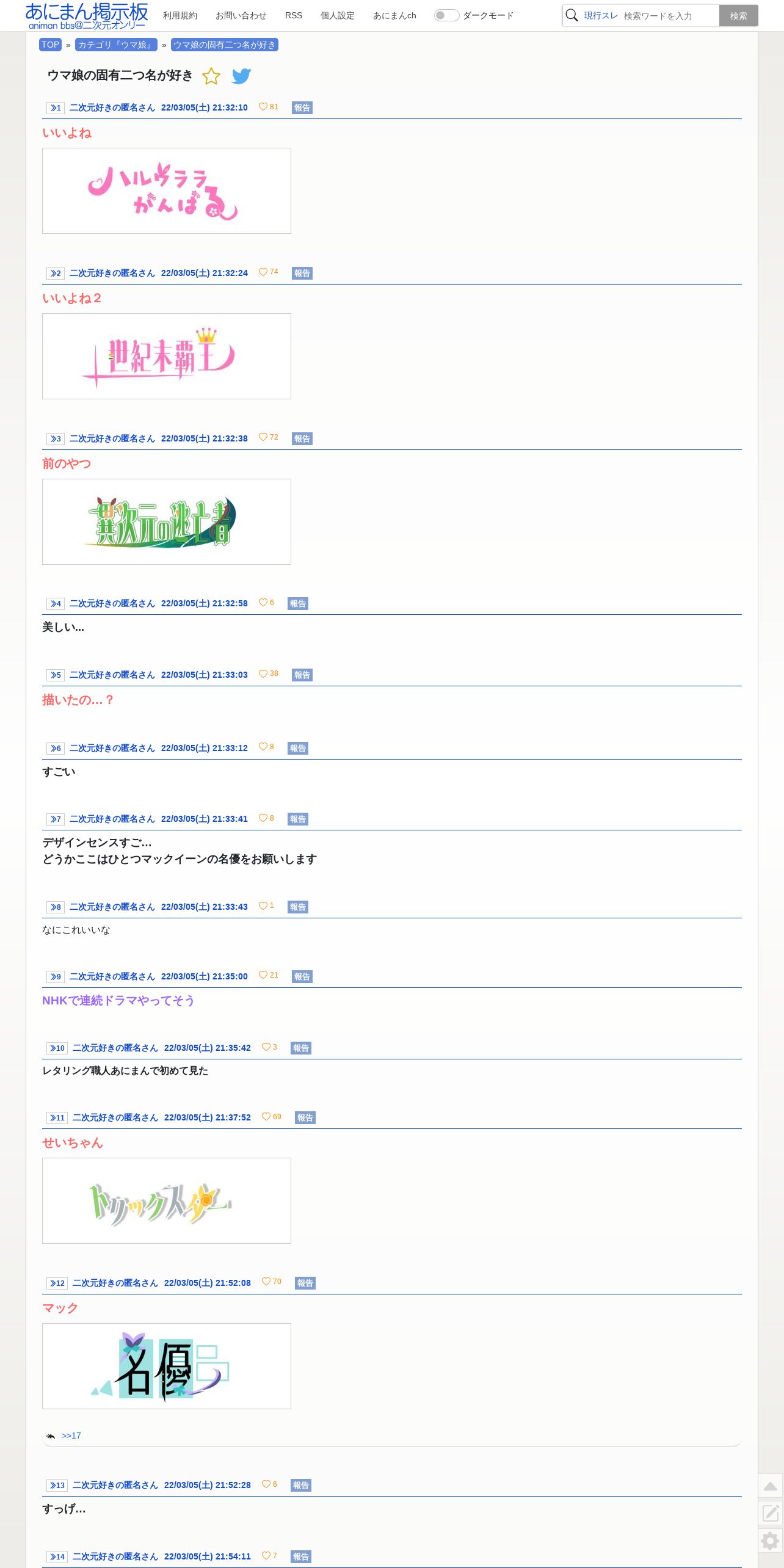Image resolution: width=784 pixels, height=1568 pixels.
Task: Open 利用規約 in top menu
Action: click(180, 15)
